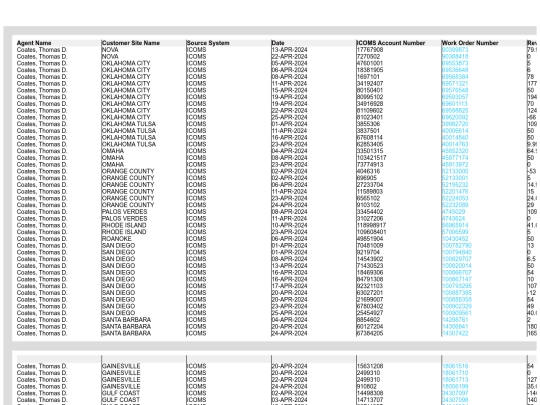Open work order for Palos Verdes 11-APR-2024
The image size is (540, 405).
tap(454, 218)
